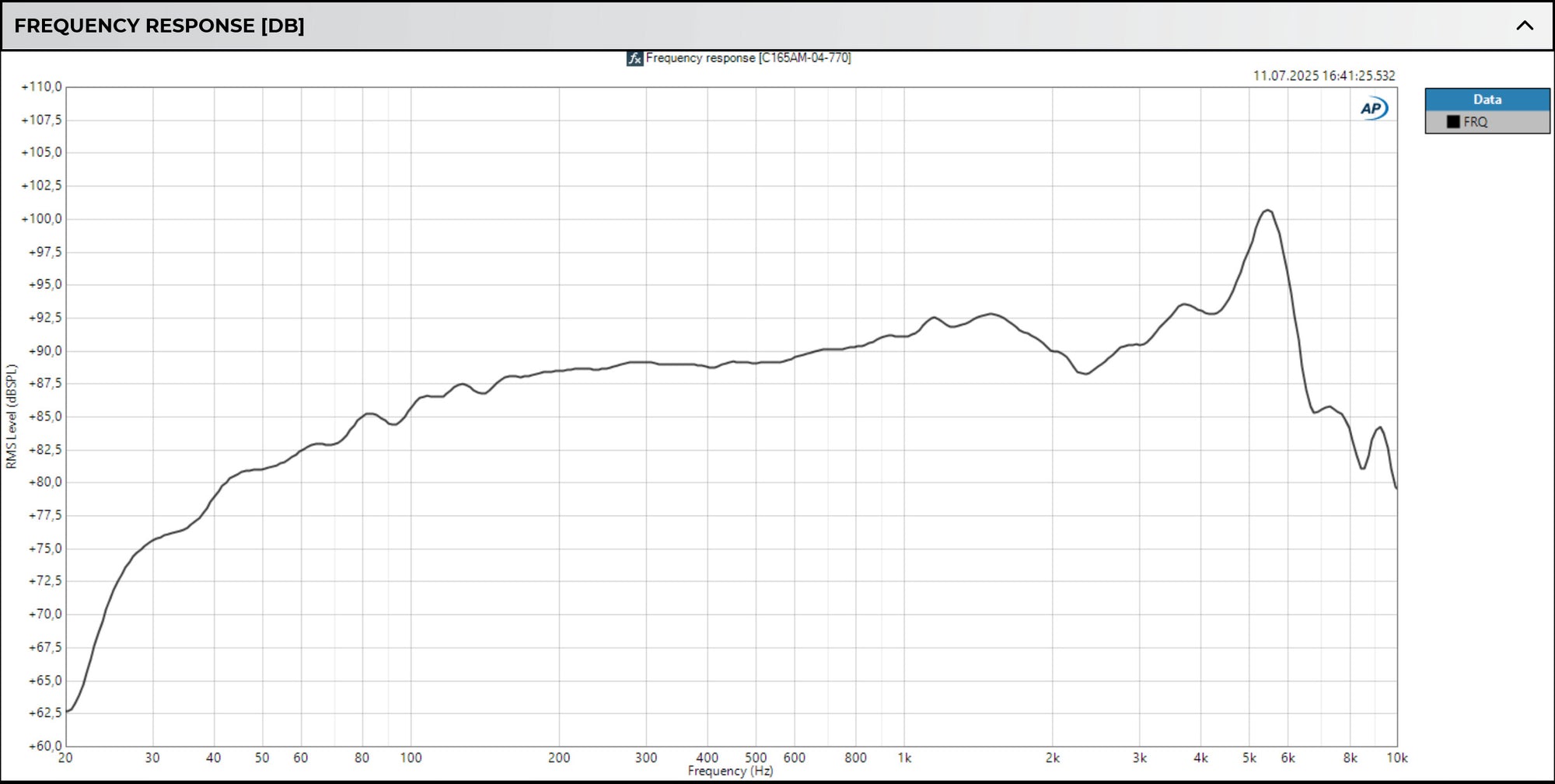Click the Frequency (Hz) axis label

coord(730,772)
